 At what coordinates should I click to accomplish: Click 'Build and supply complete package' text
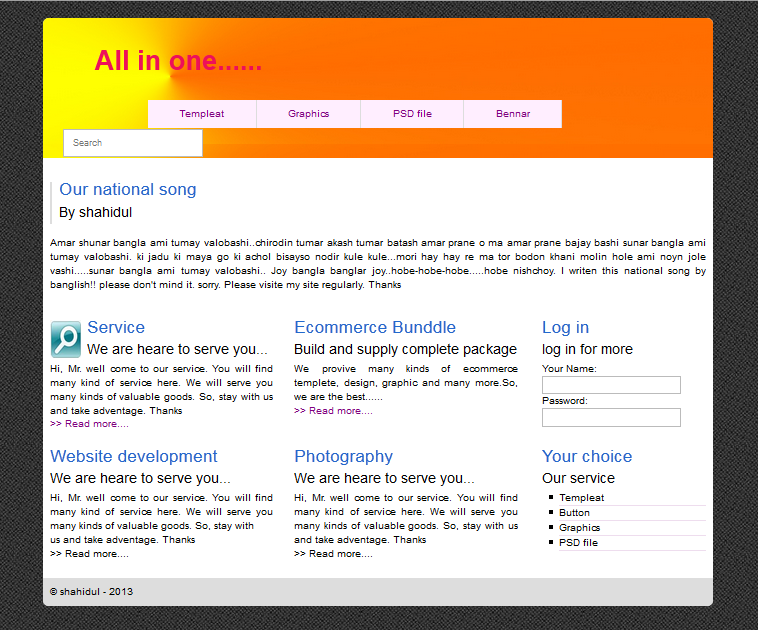pyautogui.click(x=406, y=349)
